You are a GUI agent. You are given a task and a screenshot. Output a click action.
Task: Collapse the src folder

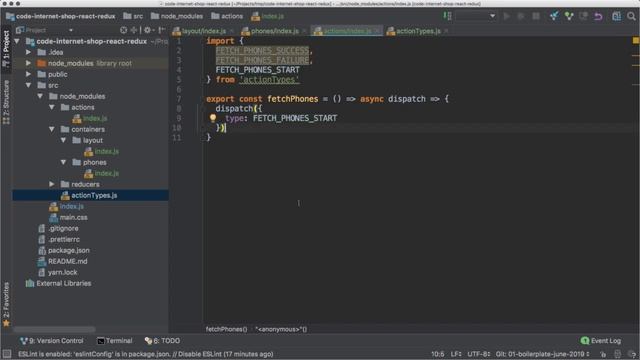click(28, 85)
